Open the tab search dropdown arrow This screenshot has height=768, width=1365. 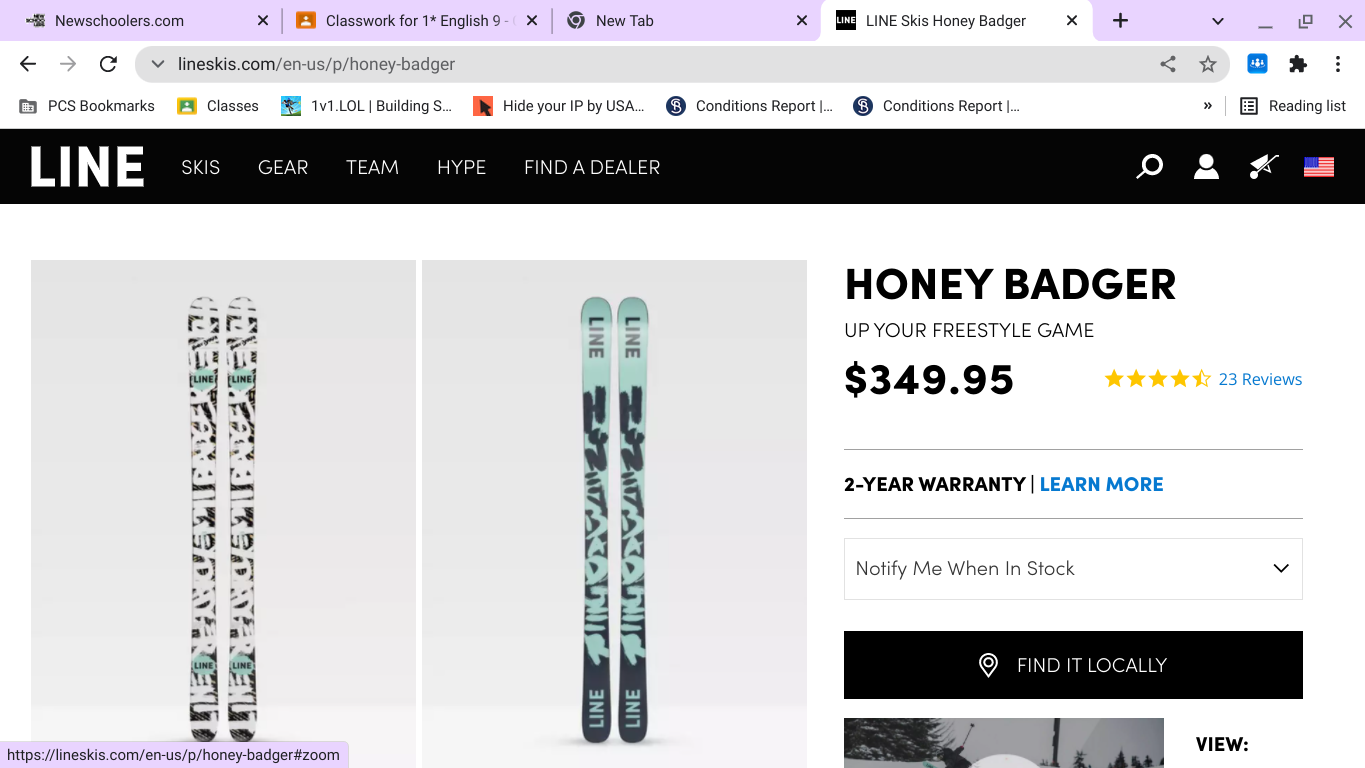click(1218, 21)
